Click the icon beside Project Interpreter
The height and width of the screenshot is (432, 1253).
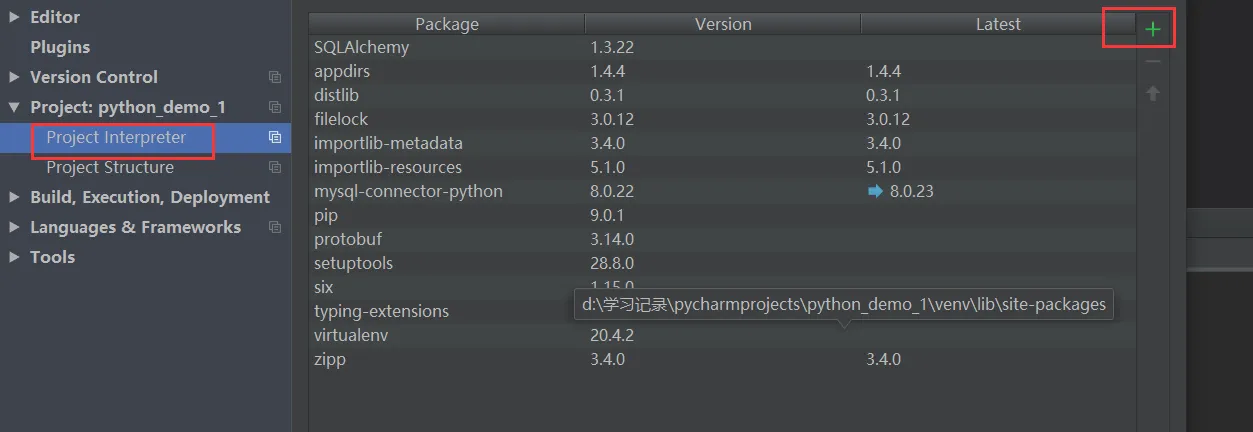[x=275, y=137]
